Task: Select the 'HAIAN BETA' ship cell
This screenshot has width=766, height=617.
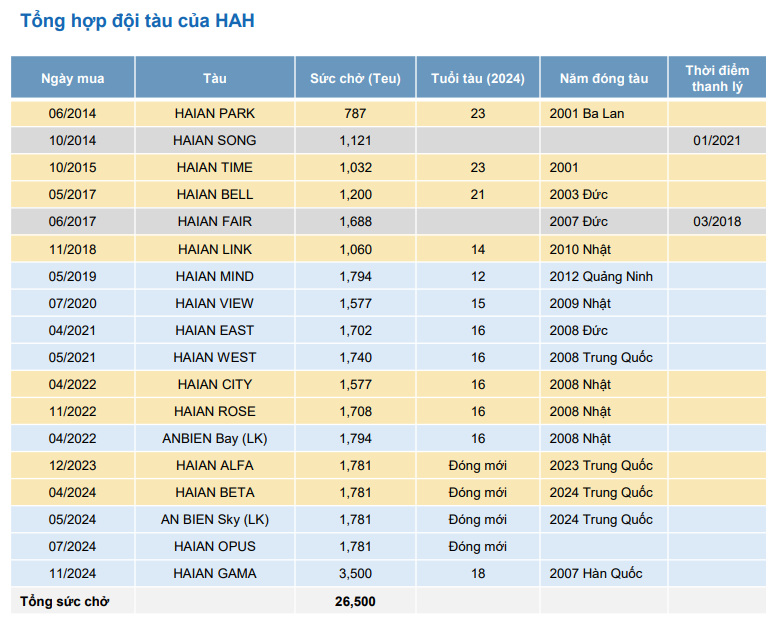Action: coord(215,492)
